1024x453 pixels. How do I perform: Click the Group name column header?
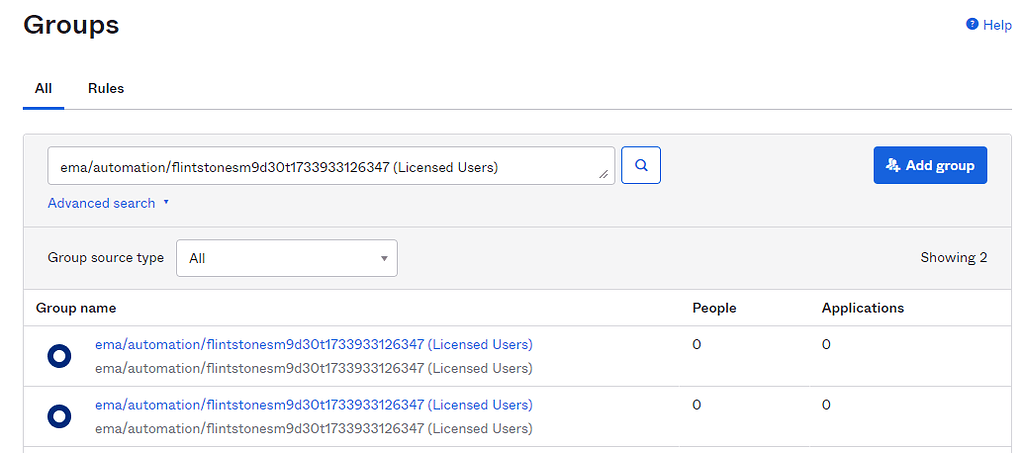(x=76, y=308)
